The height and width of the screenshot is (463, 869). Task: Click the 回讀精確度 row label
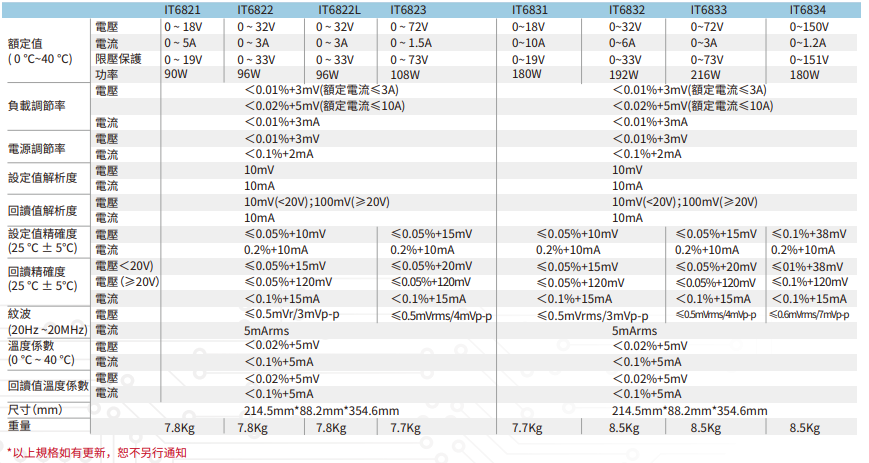coord(37,272)
